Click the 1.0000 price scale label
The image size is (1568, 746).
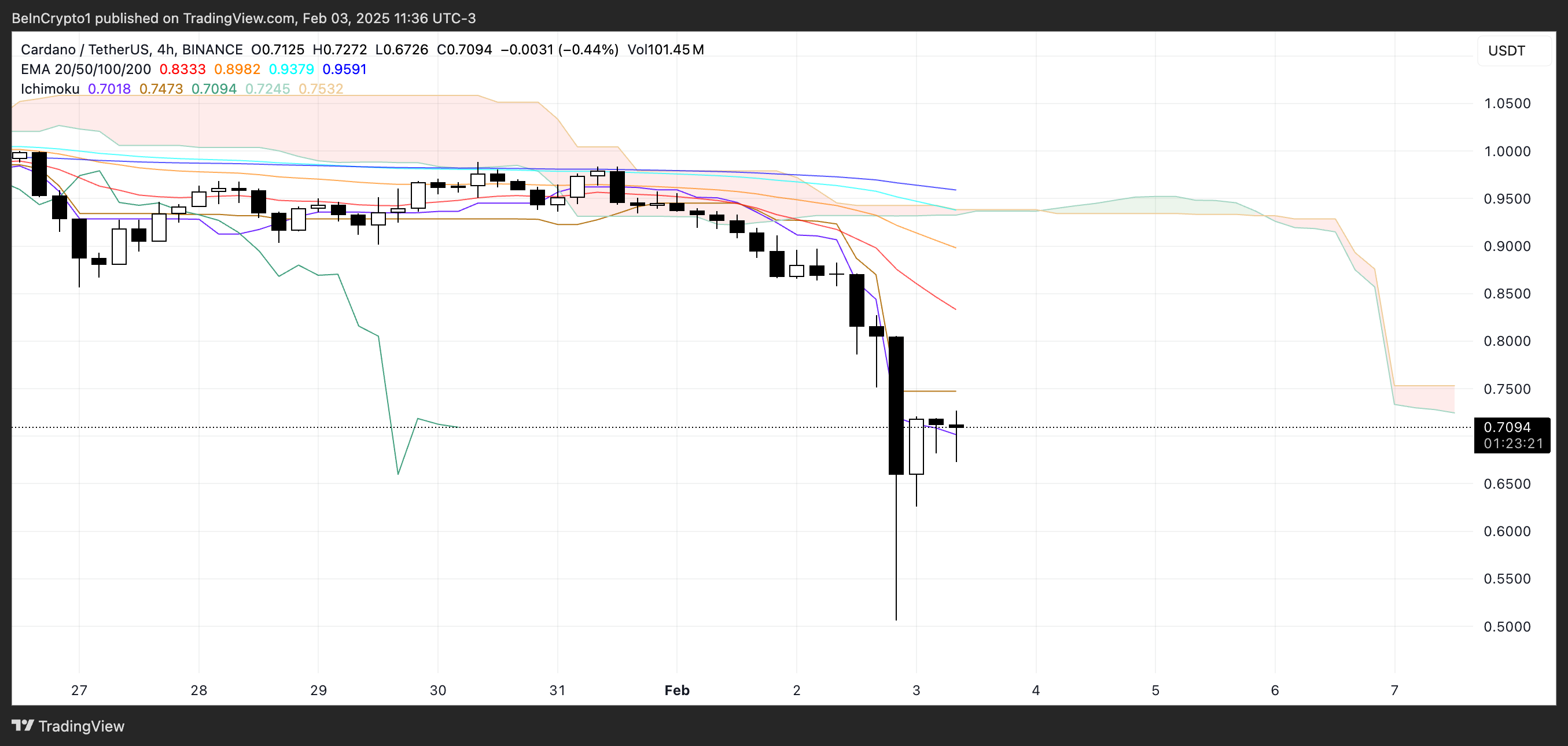pyautogui.click(x=1507, y=152)
